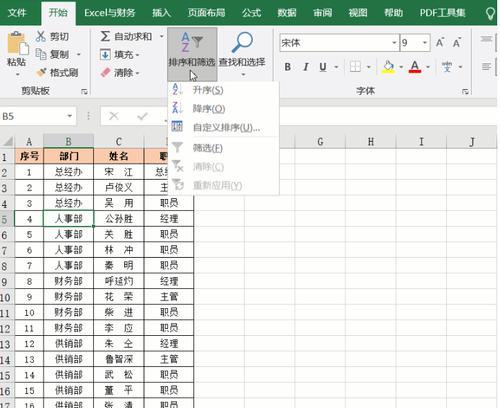
Task: Expand the Paste options arrow
Action: click(x=17, y=74)
